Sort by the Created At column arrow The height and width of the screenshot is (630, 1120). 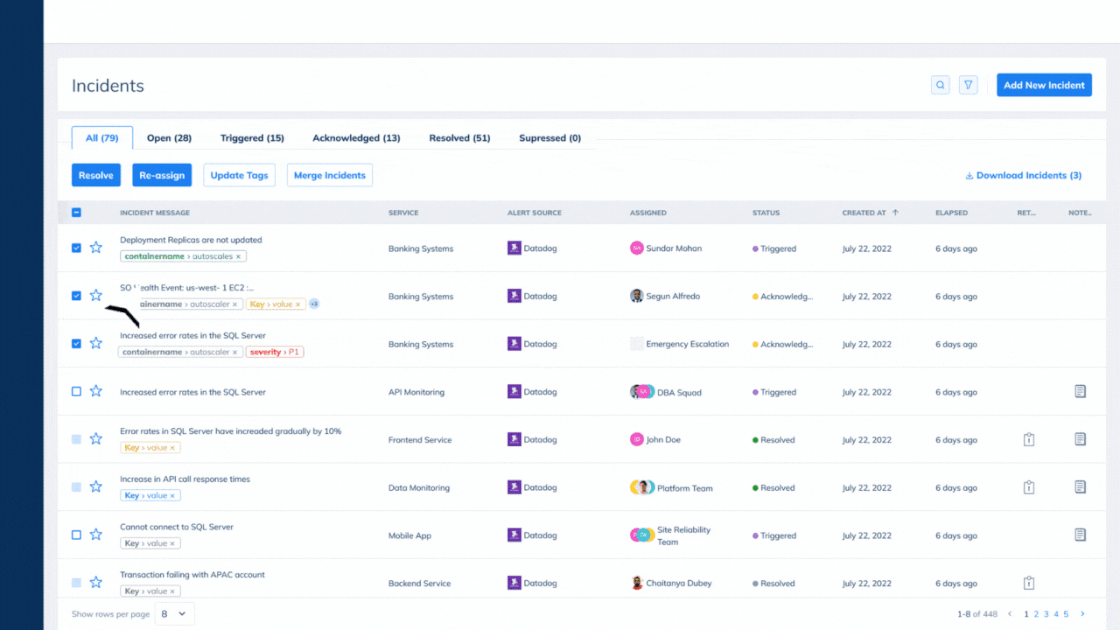(x=895, y=212)
